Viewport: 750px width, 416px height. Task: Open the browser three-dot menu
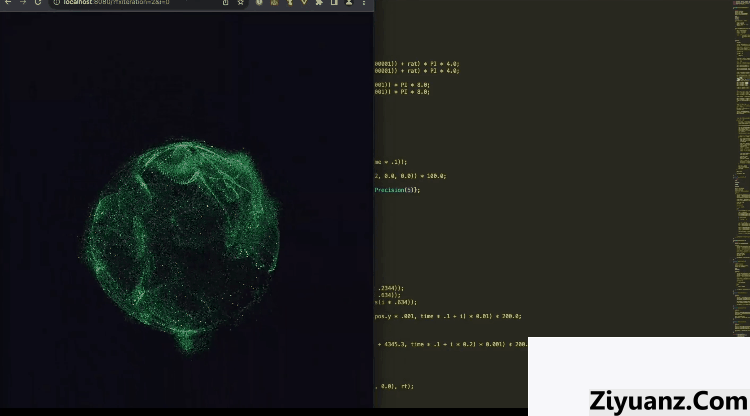[362, 3]
